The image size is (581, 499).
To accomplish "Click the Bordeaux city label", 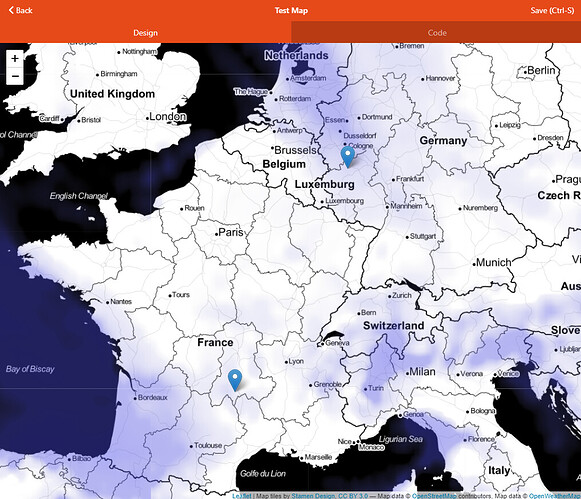I will click(153, 397).
